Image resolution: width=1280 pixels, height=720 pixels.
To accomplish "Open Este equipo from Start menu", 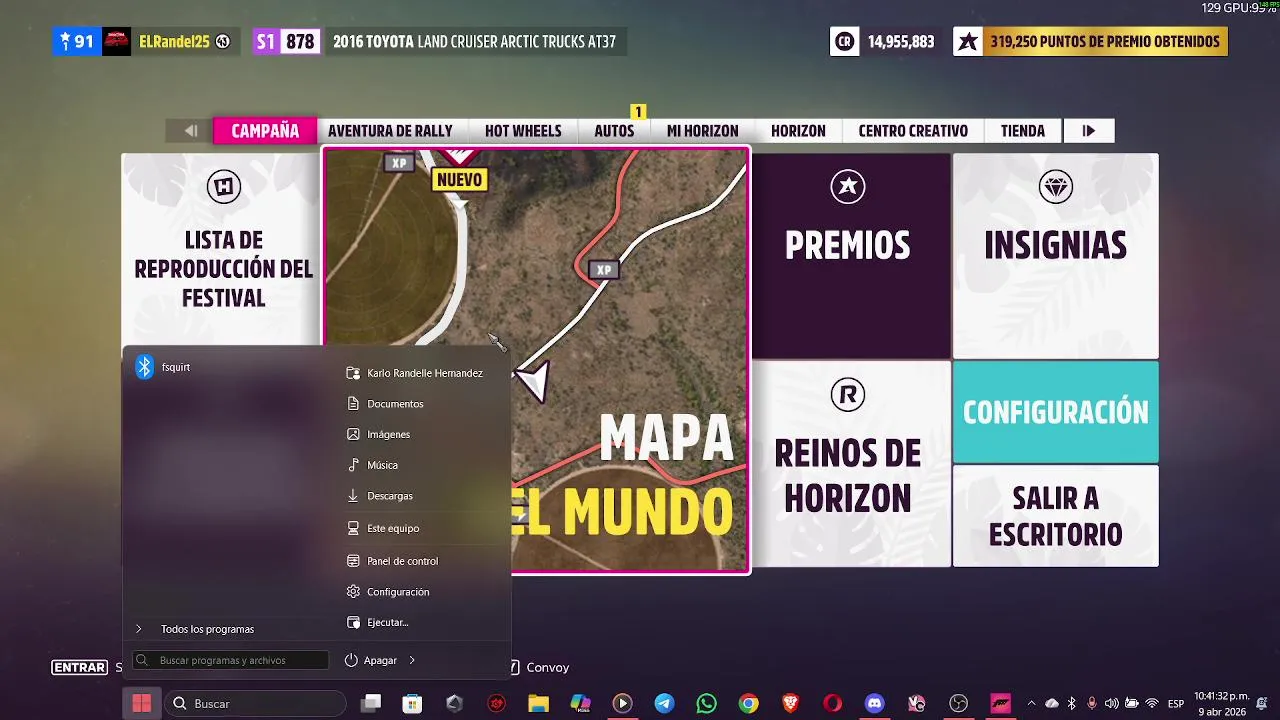I will [x=383, y=528].
